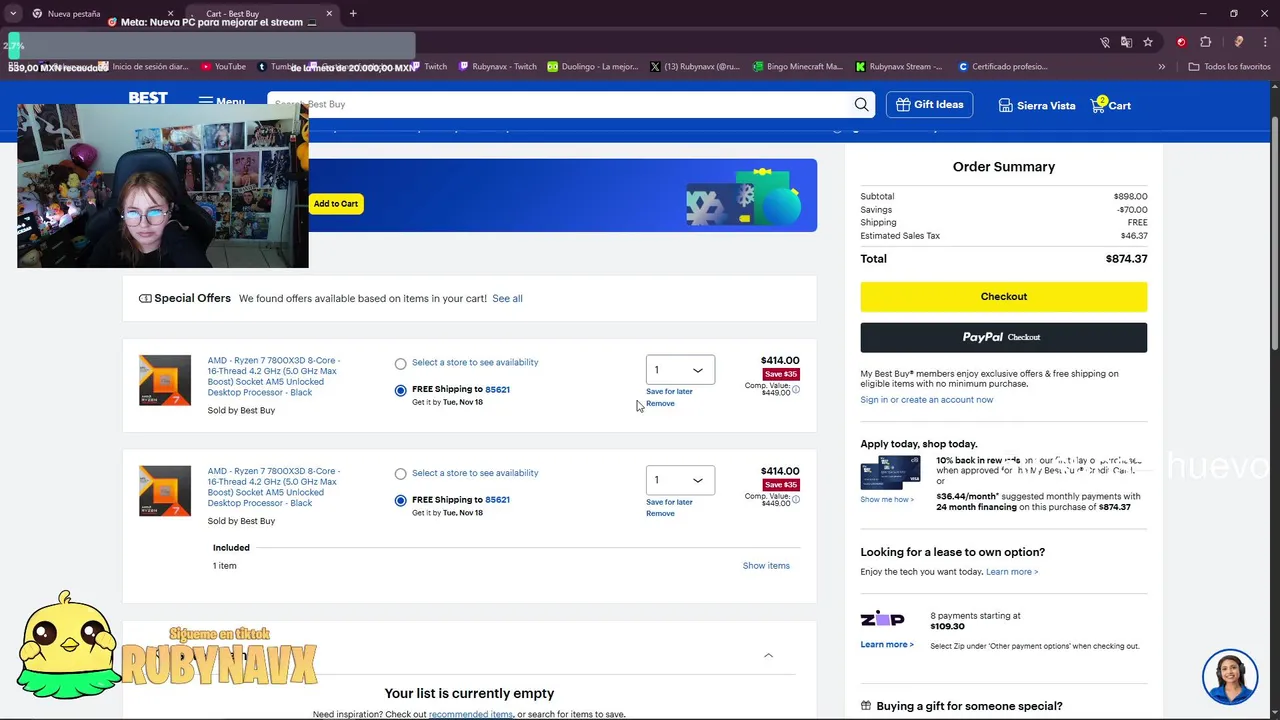1280x720 pixels.
Task: Open lease to own Learn more link
Action: 1012,572
